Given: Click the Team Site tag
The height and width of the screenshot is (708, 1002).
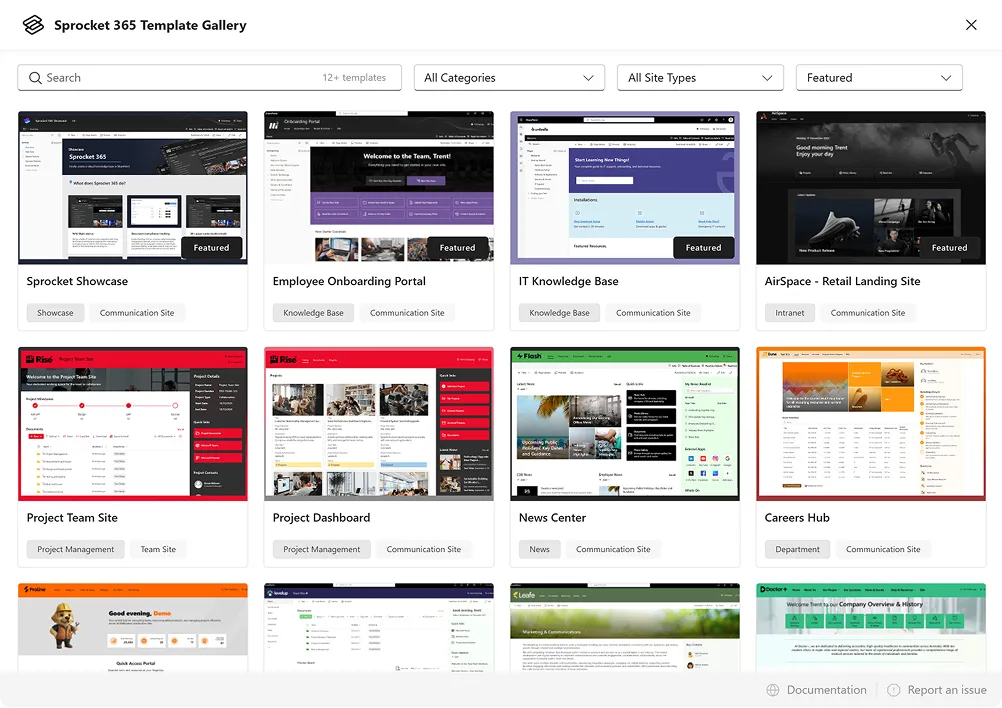Looking at the screenshot, I should coord(158,550).
